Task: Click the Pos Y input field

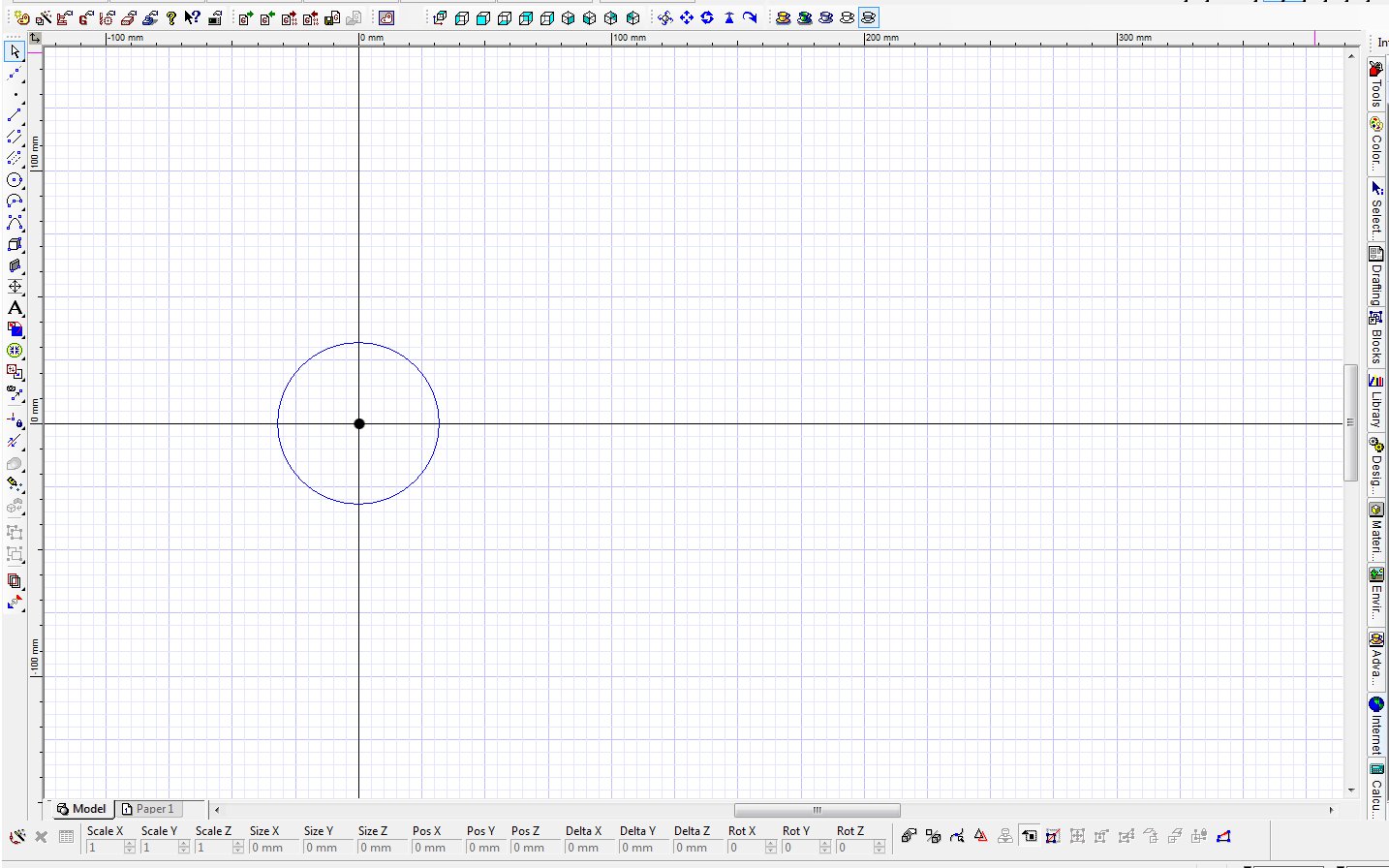Action: 488,848
